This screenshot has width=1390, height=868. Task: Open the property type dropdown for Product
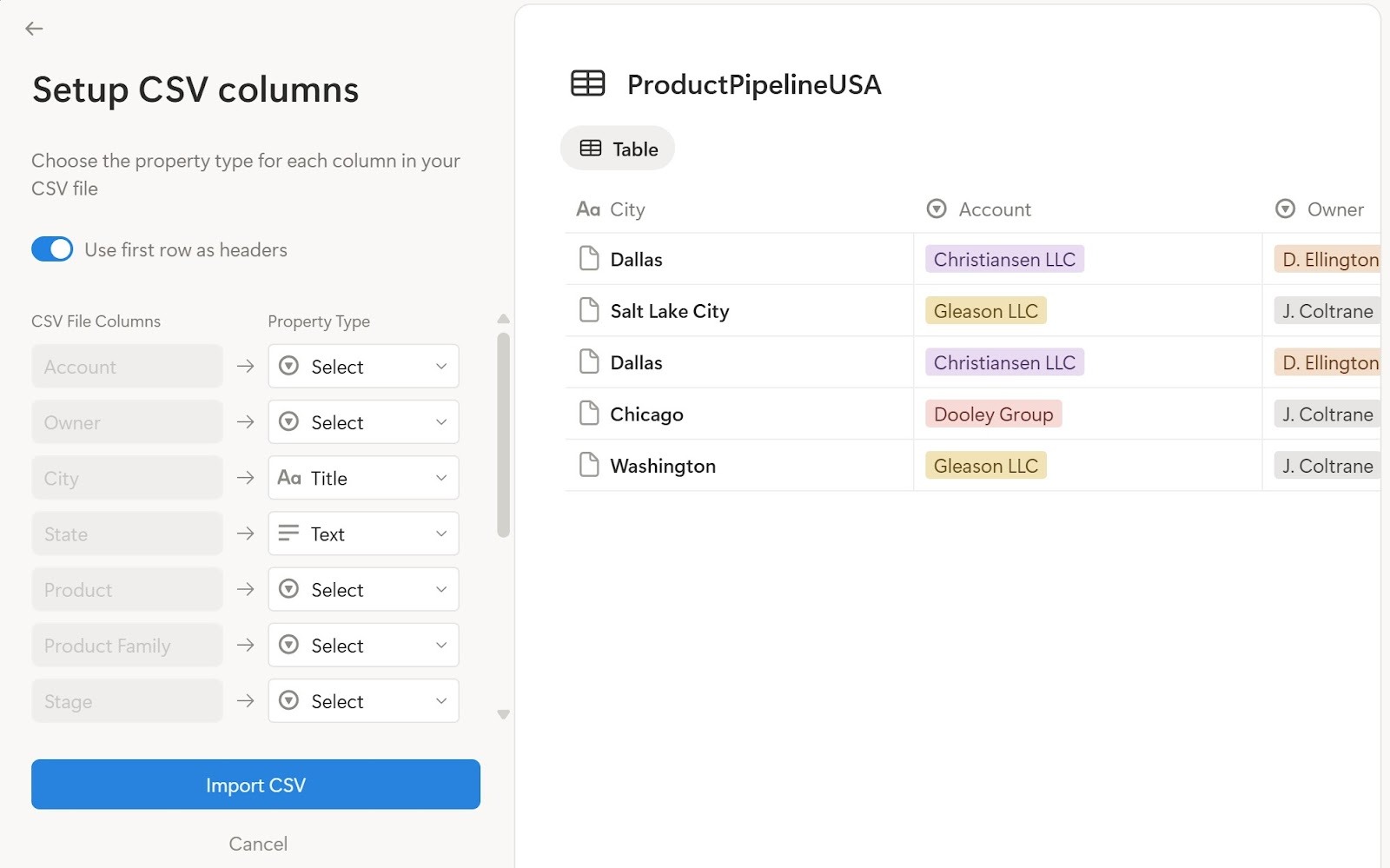[363, 589]
